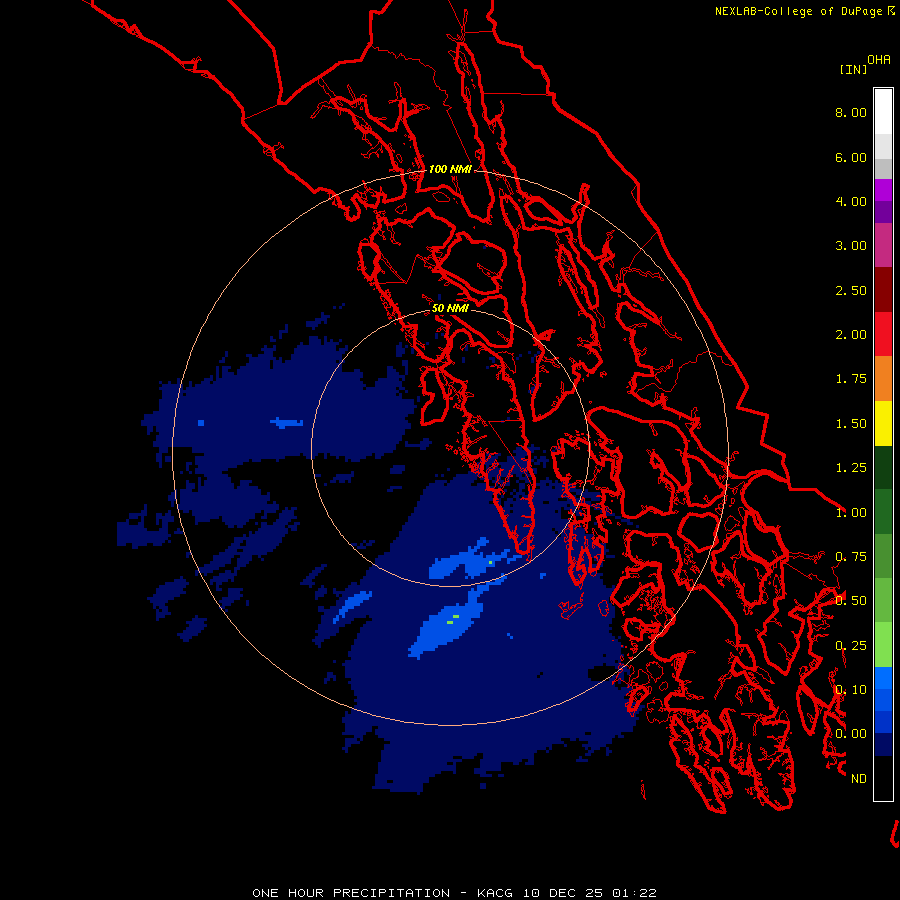The height and width of the screenshot is (900, 900).
Task: Click the darkest green legend swatch
Action: [883, 467]
